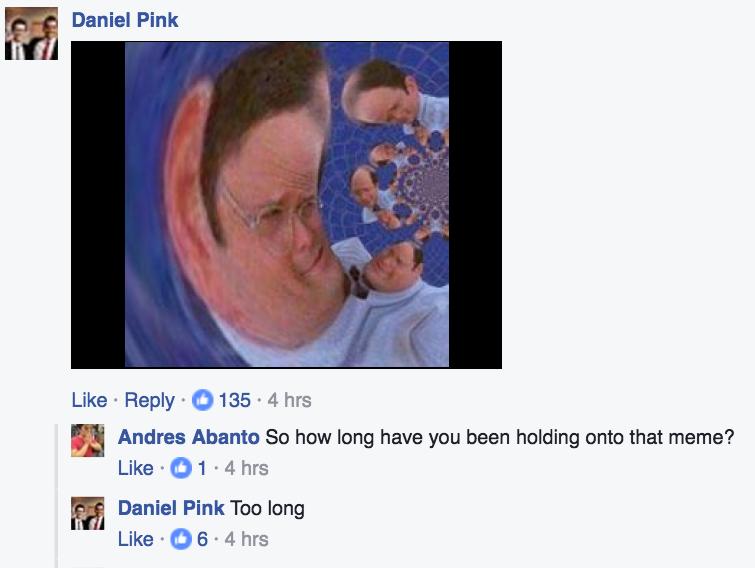Like Daniel Pink's meme comment
This screenshot has height=568, width=755.
point(89,400)
